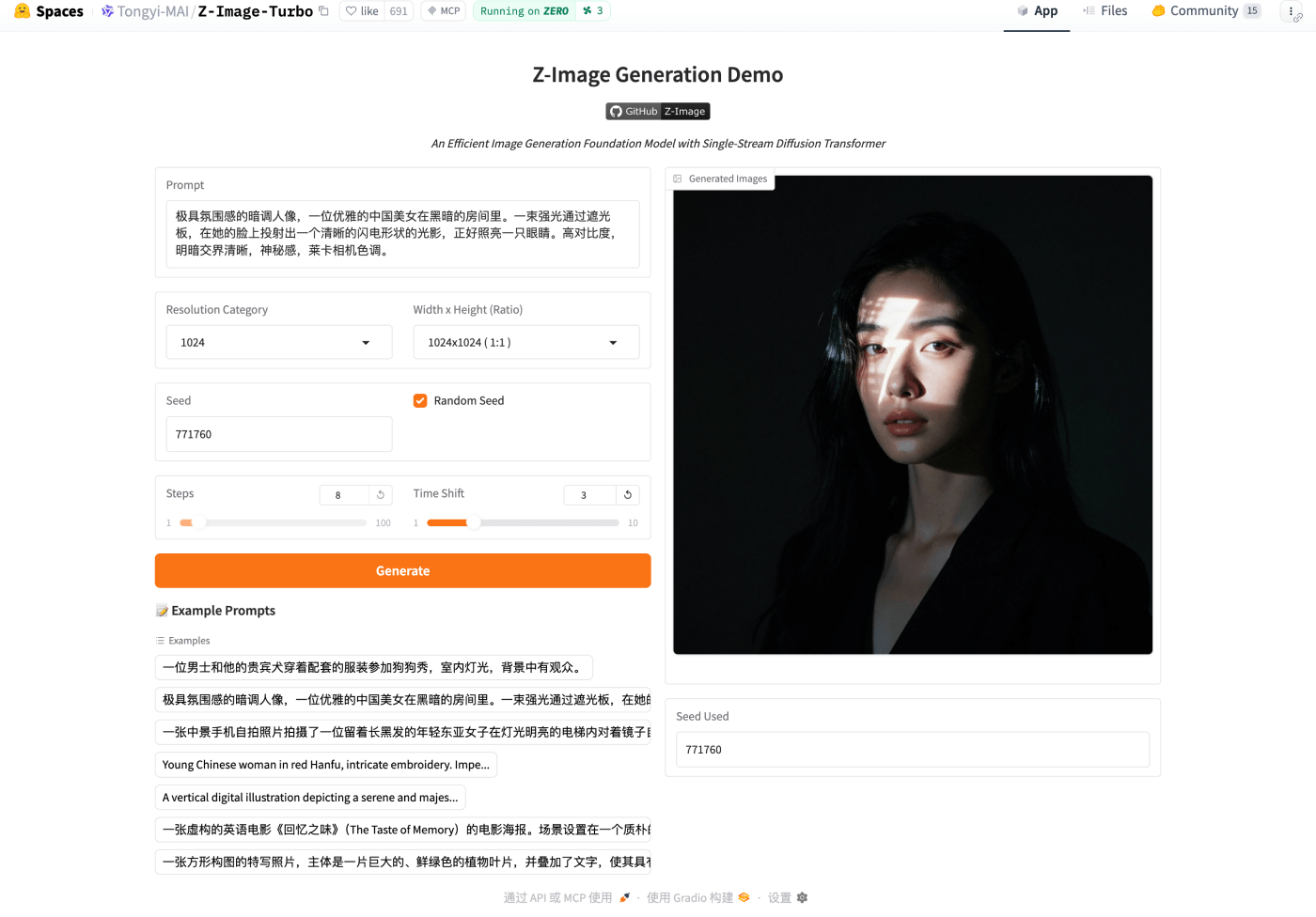Click the Time Shift slider handle
This screenshot has height=917, width=1316.
(474, 522)
